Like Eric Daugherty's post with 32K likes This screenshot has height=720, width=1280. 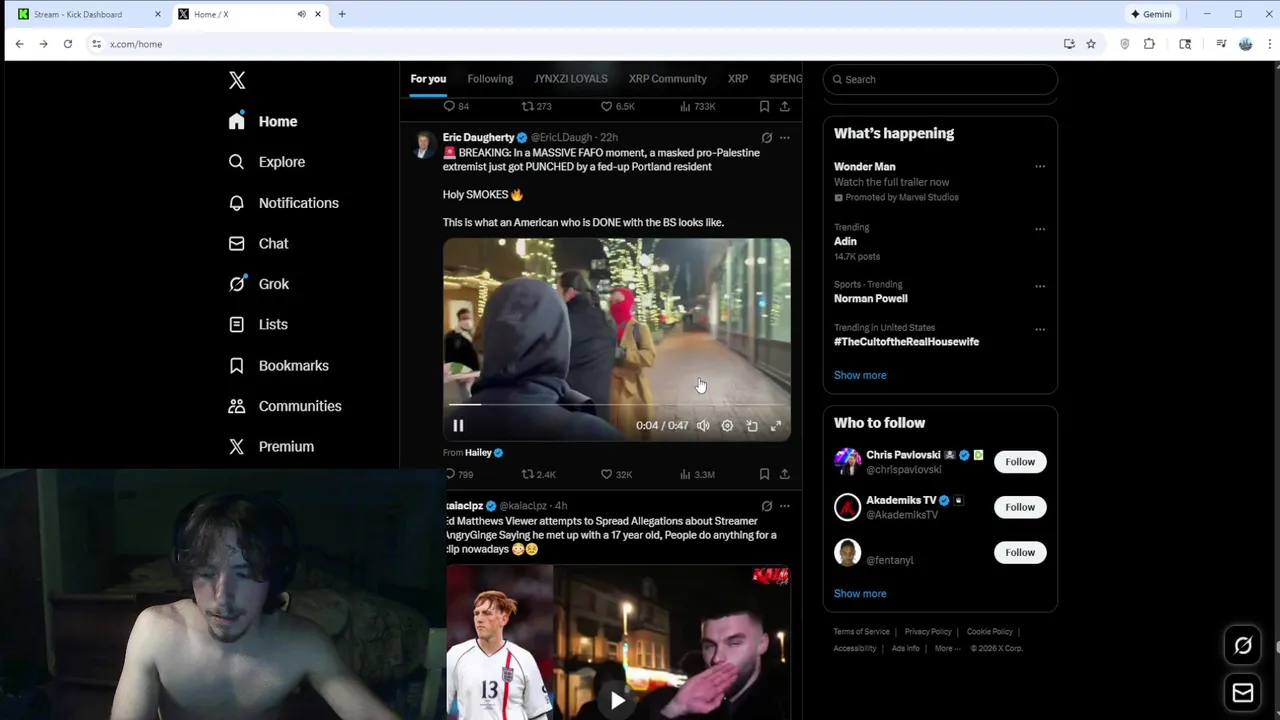[x=616, y=474]
